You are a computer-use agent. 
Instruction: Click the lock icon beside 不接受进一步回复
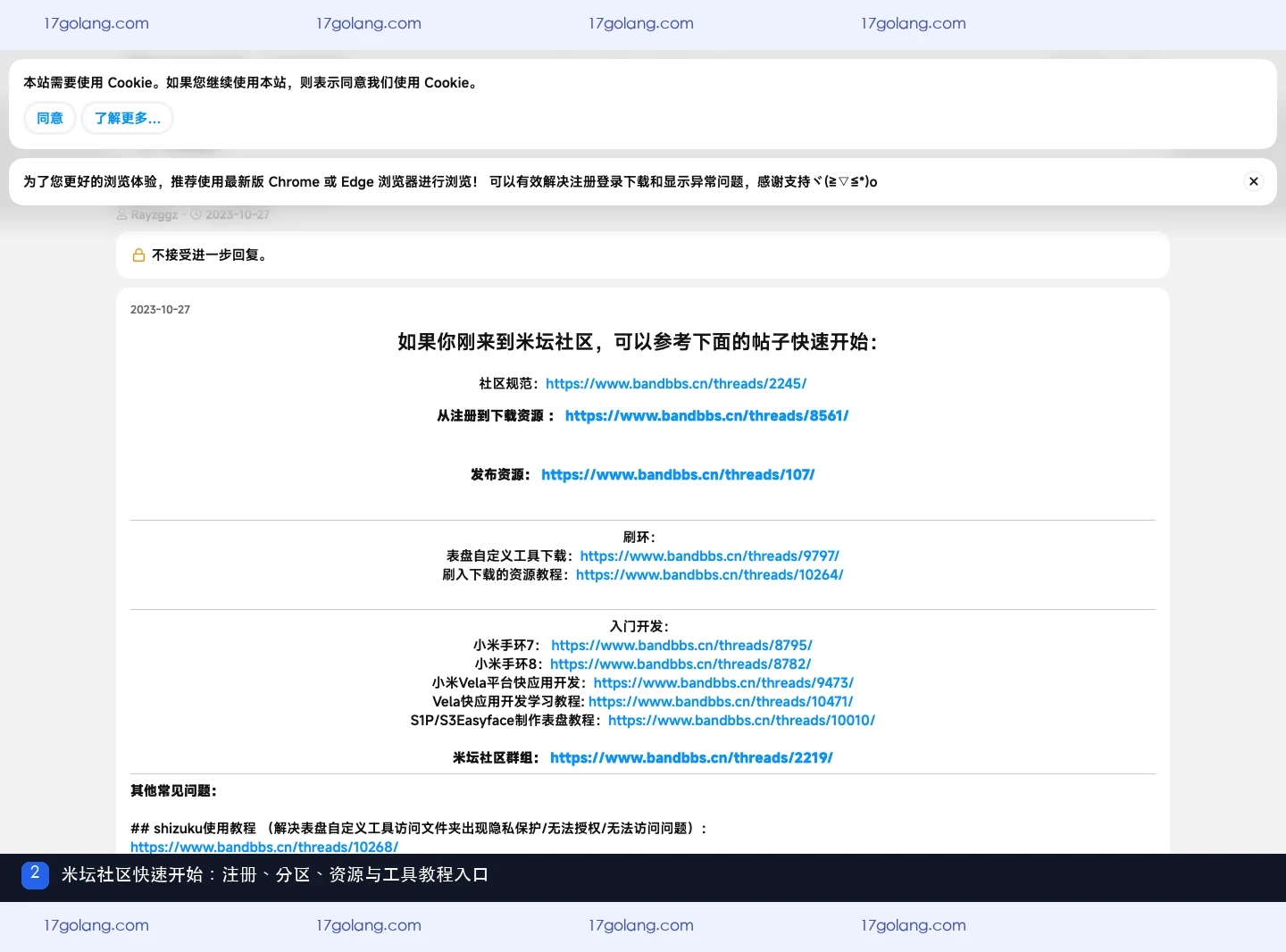click(138, 255)
